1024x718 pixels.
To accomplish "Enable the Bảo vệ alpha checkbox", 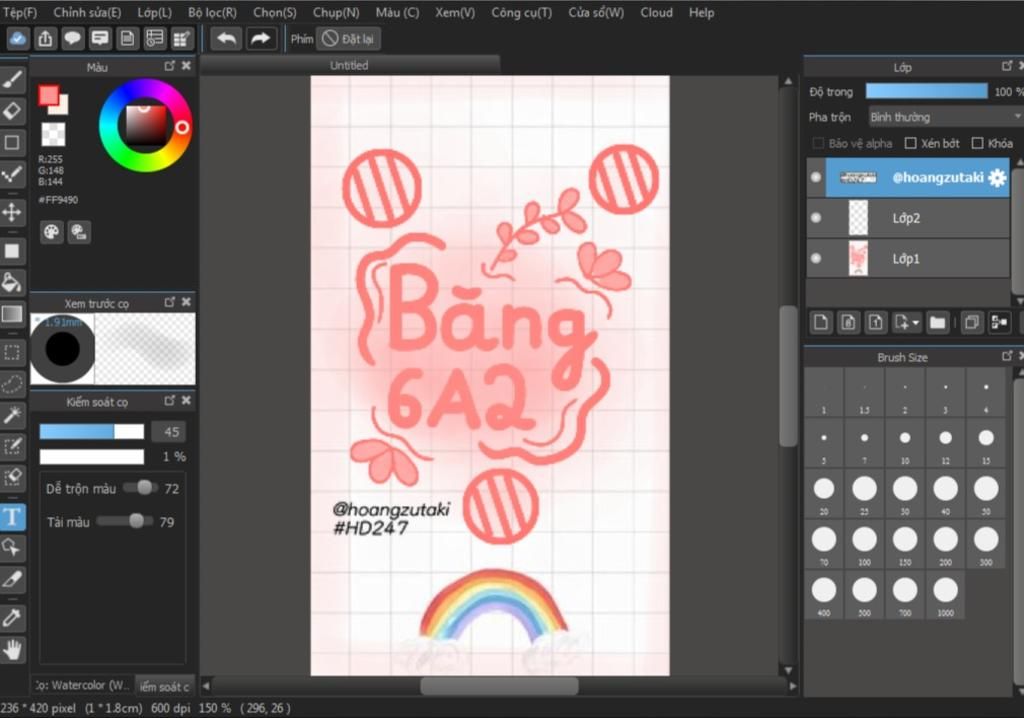I will coord(818,143).
